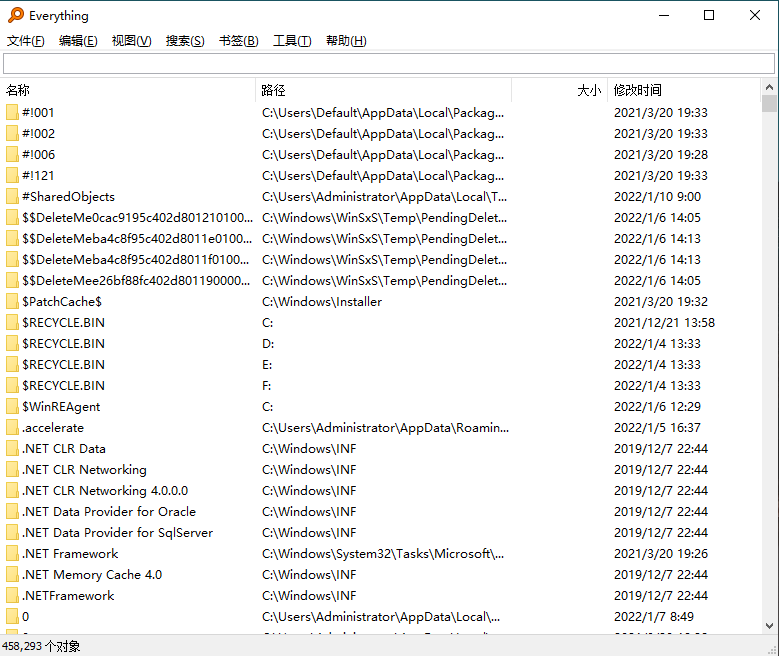Open the 编辑(E) menu

(78, 41)
